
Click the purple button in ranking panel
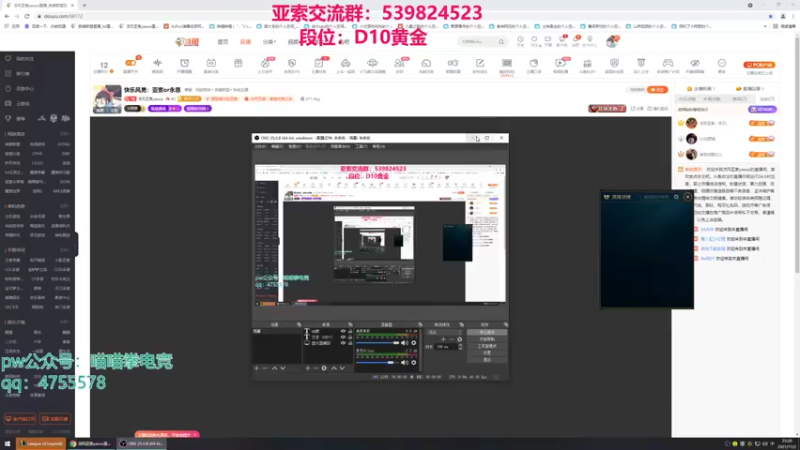(762, 109)
